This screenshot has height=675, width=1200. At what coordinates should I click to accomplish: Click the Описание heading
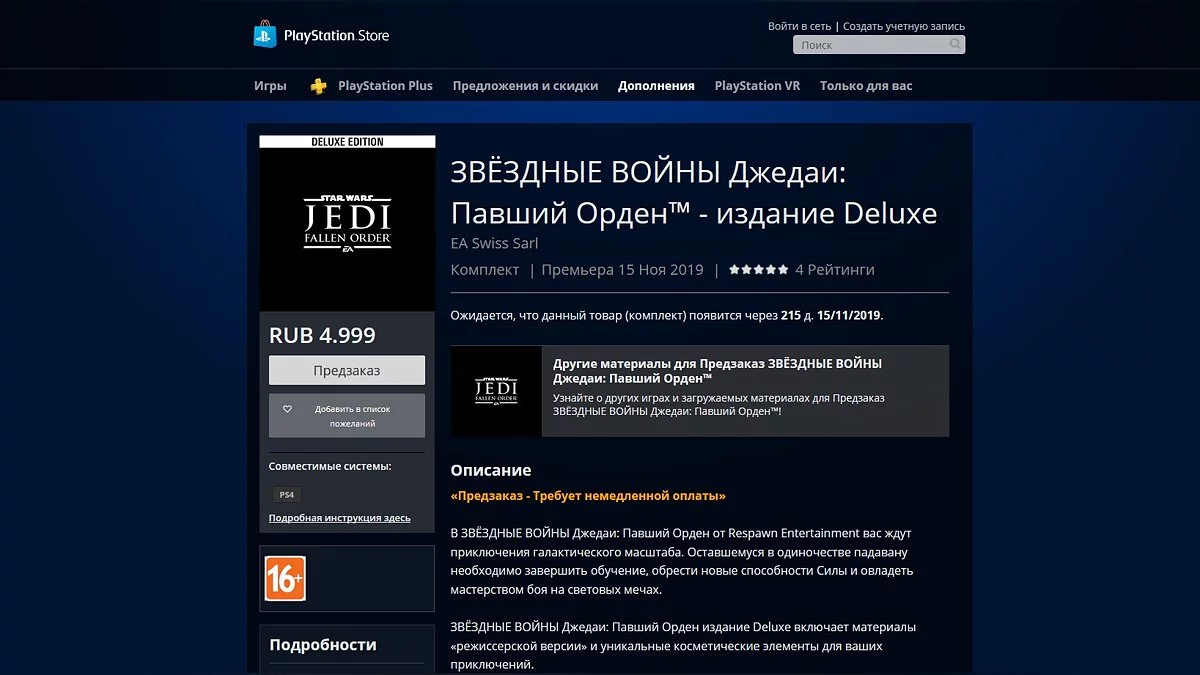coord(491,470)
